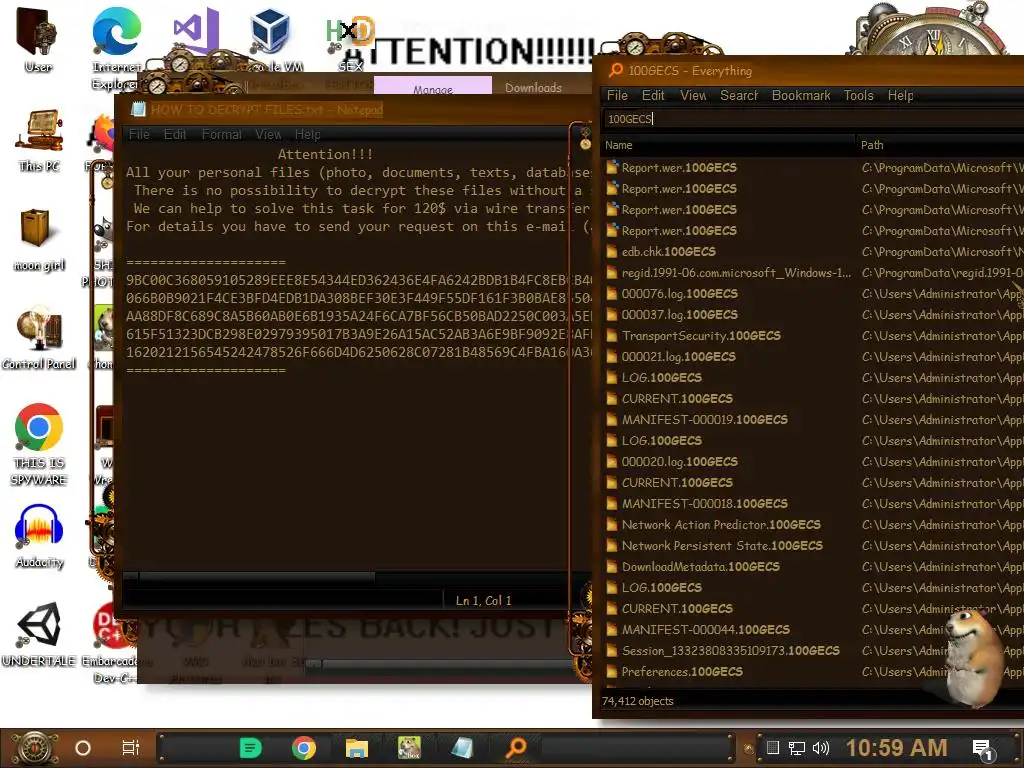Click the Ln 1, Col 1 Notepad status

(x=483, y=600)
